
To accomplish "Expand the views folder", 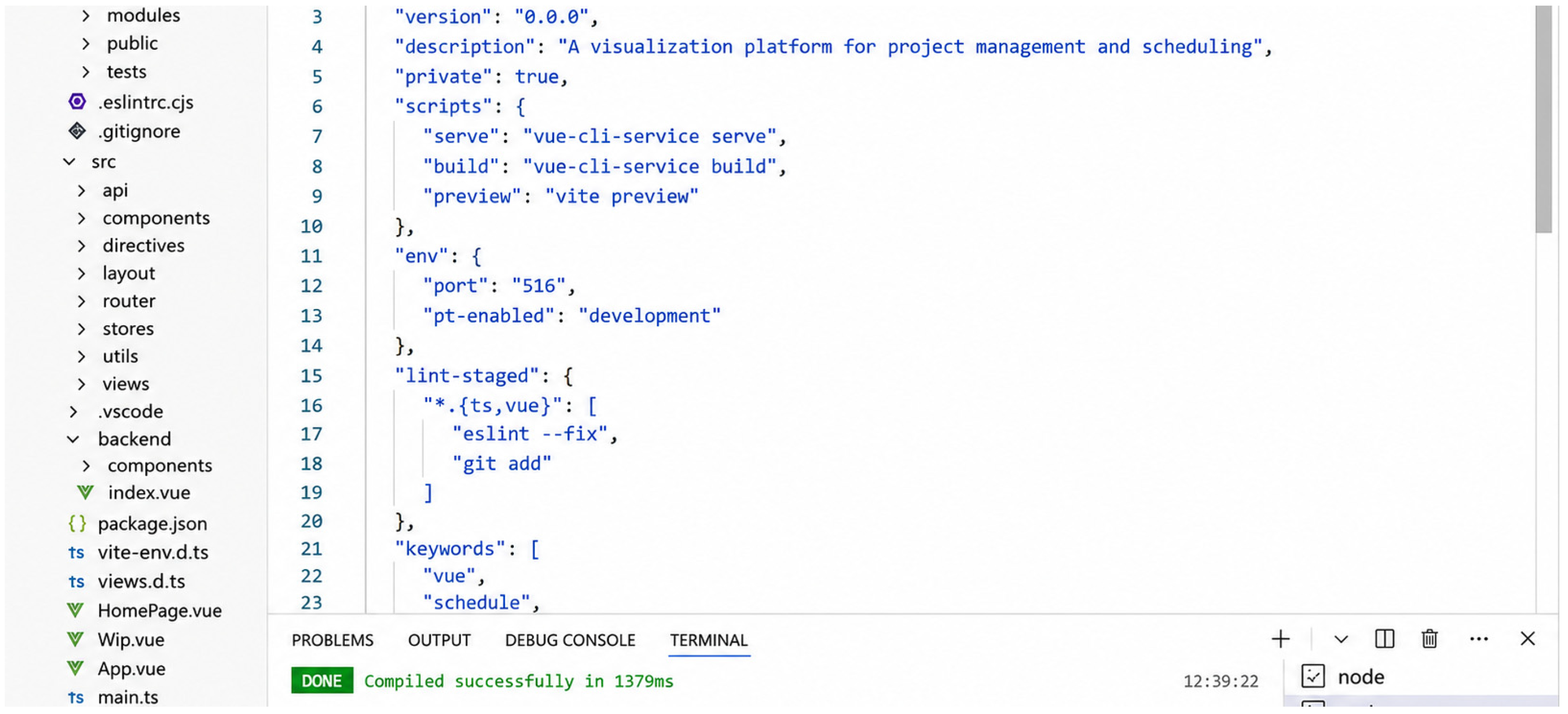I will (82, 385).
